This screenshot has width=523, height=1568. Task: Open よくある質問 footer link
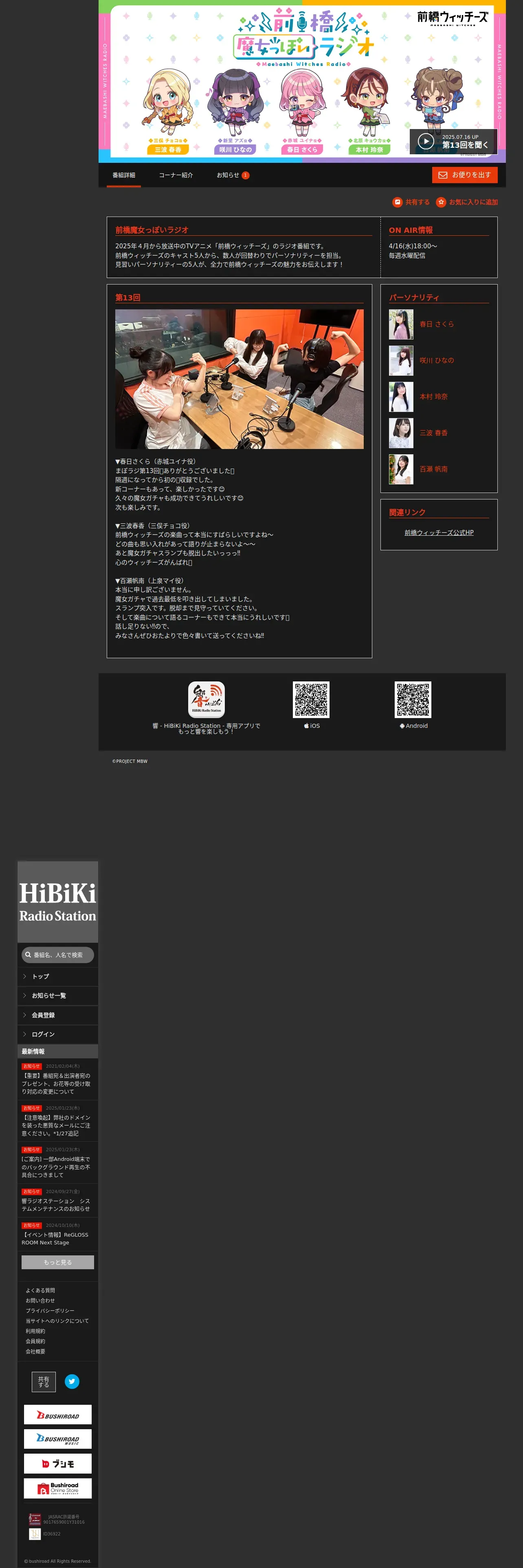click(40, 1290)
